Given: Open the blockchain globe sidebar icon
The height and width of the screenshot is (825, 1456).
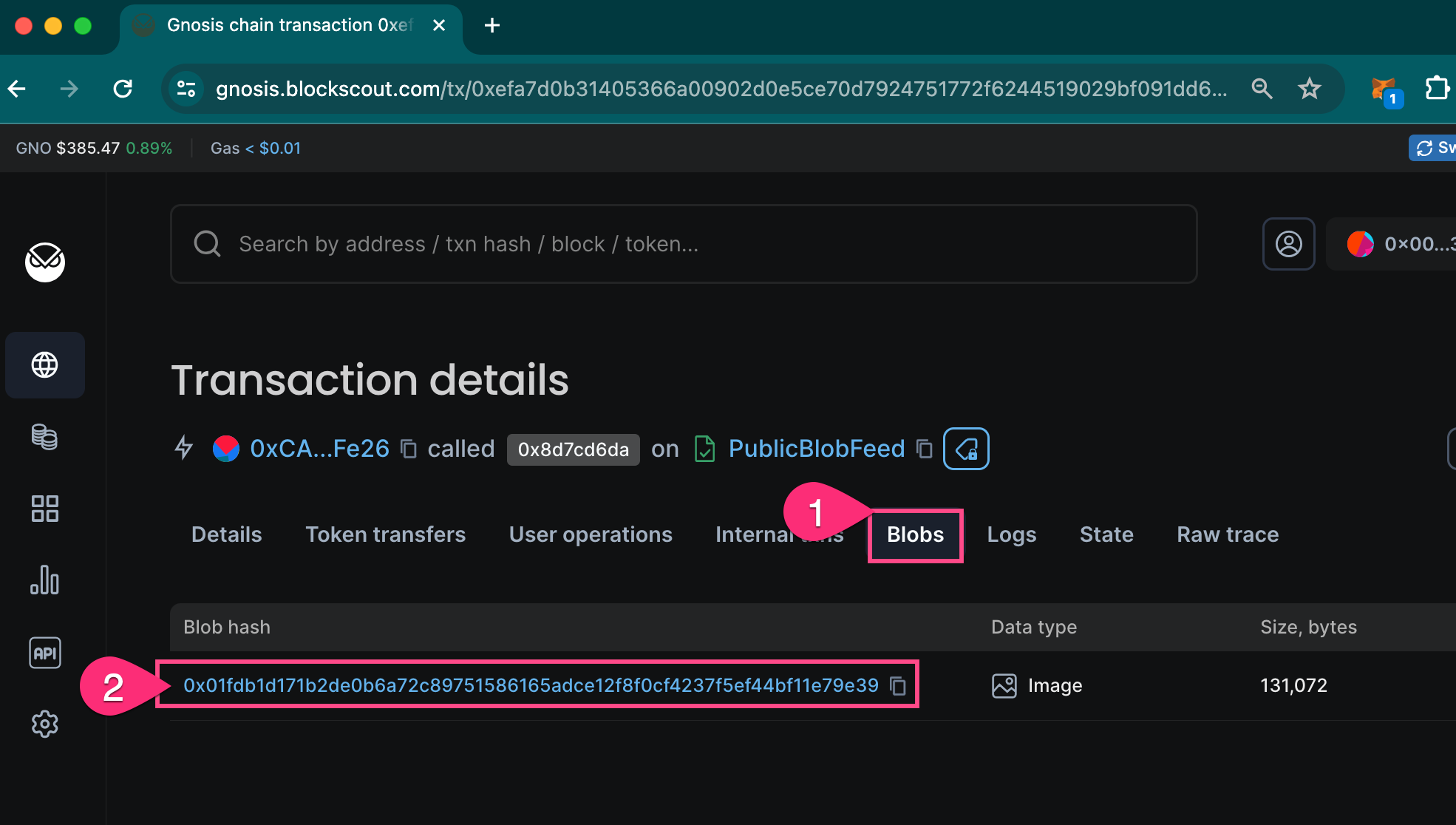Looking at the screenshot, I should coord(44,364).
